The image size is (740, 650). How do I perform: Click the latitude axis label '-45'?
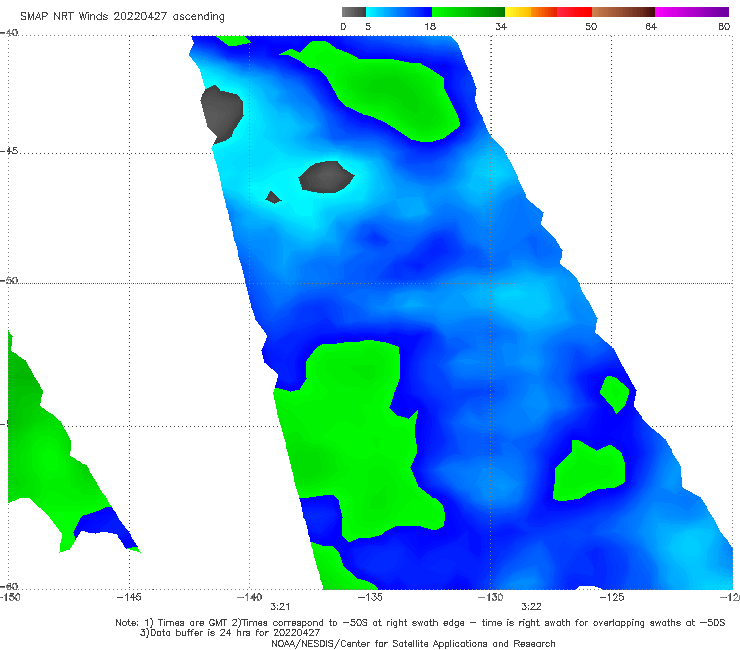click(9, 151)
